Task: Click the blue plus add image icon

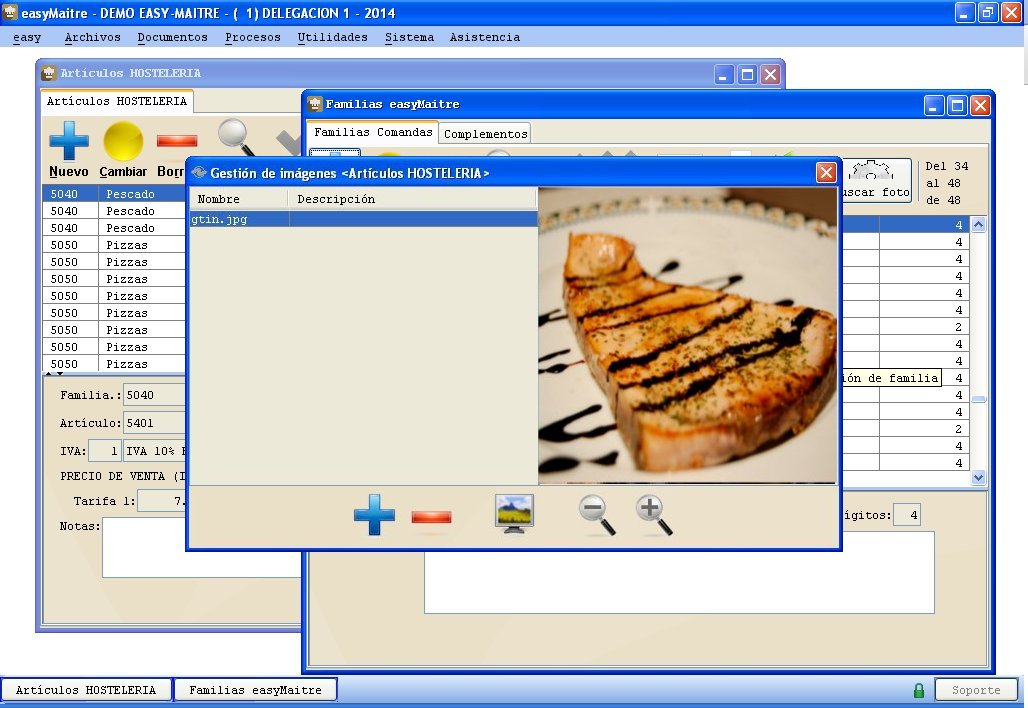Action: coord(374,515)
